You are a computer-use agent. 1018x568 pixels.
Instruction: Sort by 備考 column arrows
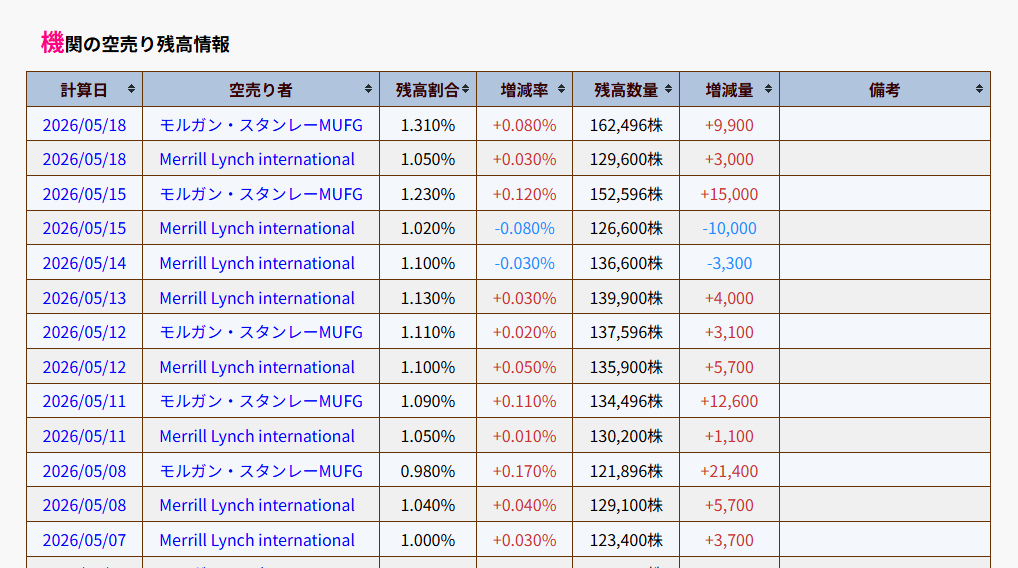(980, 89)
